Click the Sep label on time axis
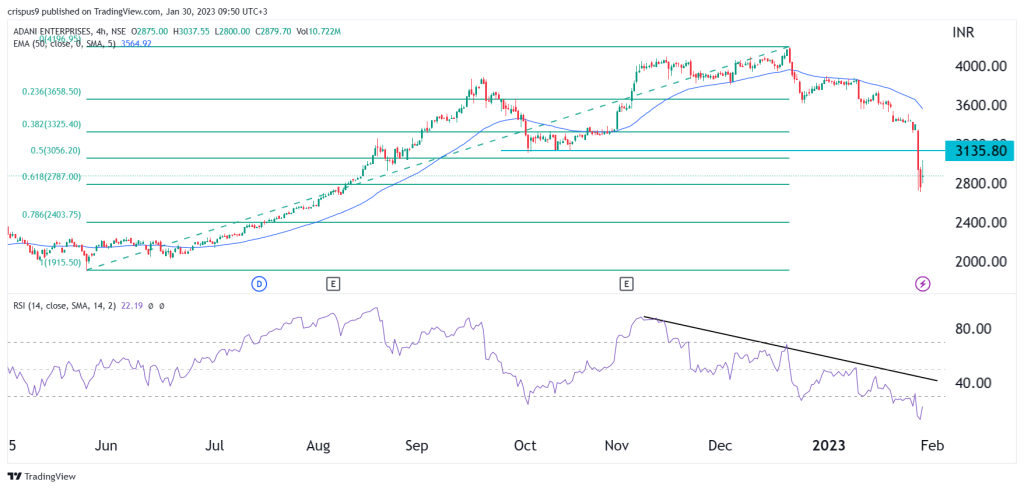The image size is (1024, 489). click(417, 446)
